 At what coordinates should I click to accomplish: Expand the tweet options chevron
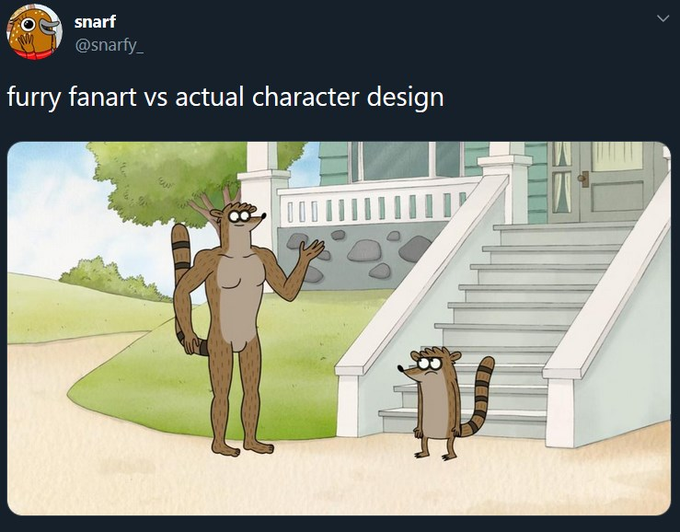click(663, 18)
